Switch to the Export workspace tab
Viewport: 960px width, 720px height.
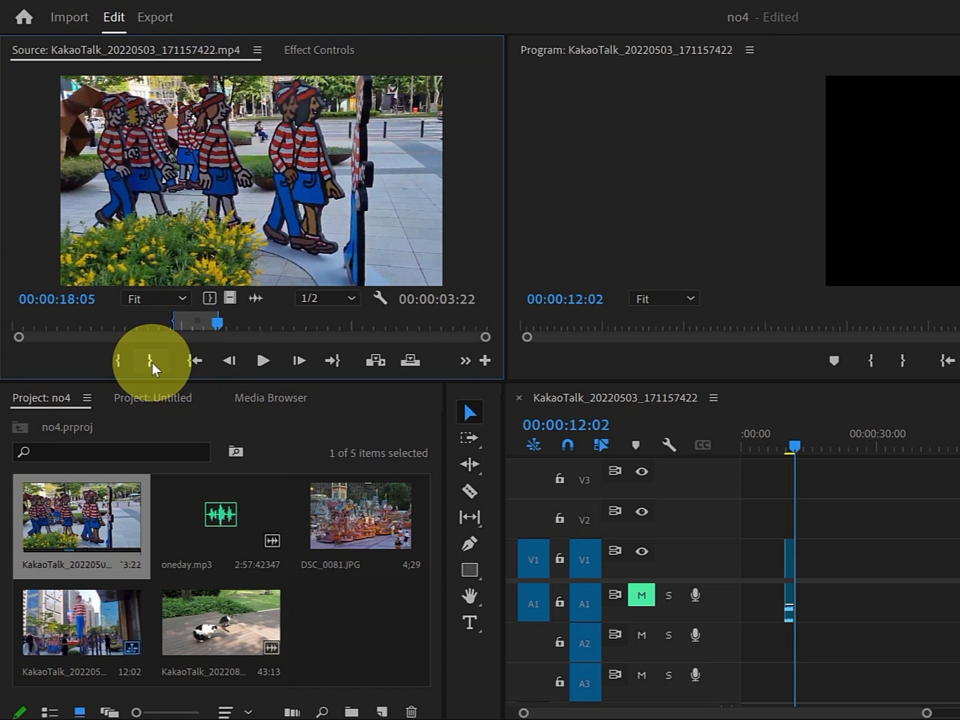(x=155, y=17)
